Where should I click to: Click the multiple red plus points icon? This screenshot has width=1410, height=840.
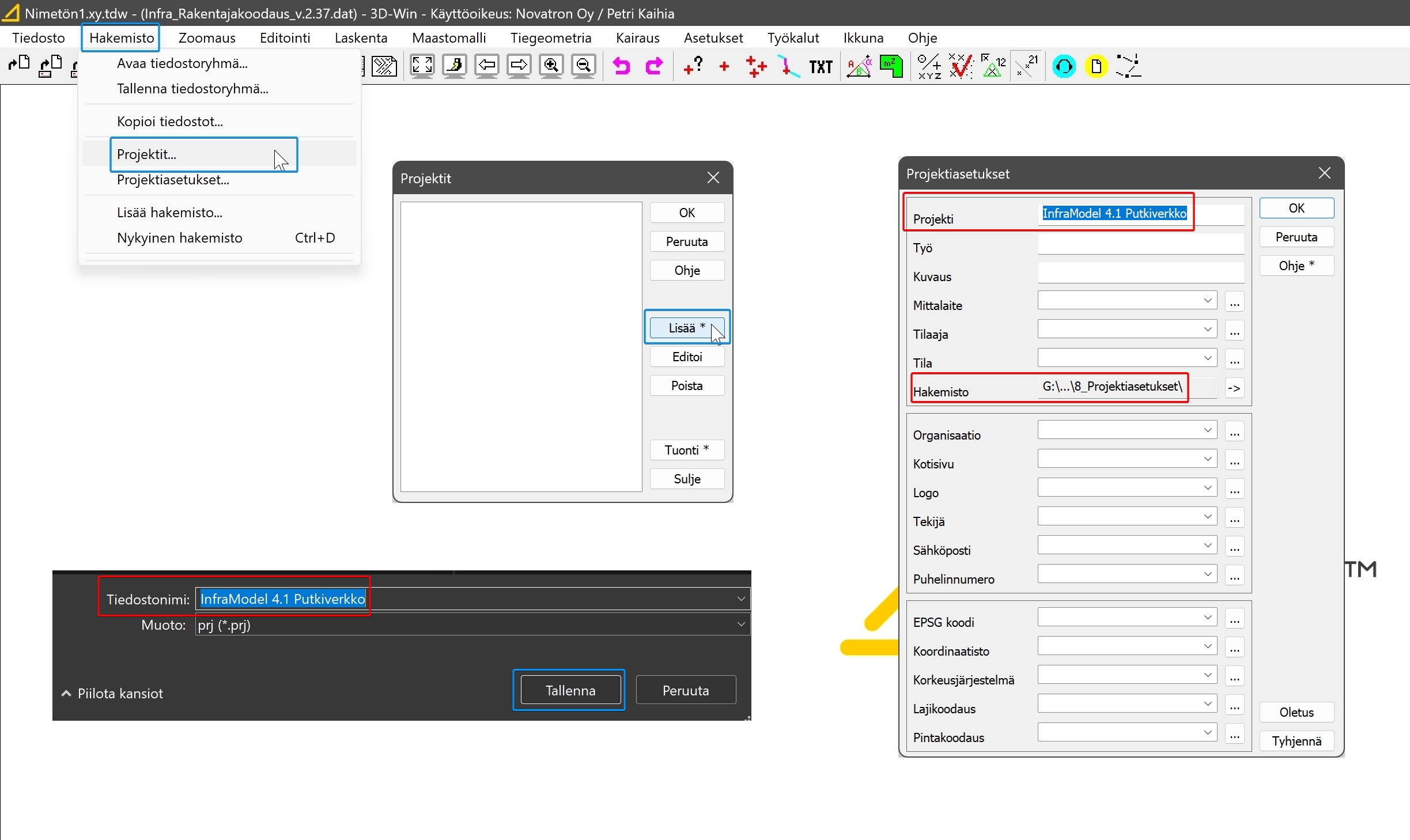pyautogui.click(x=756, y=66)
